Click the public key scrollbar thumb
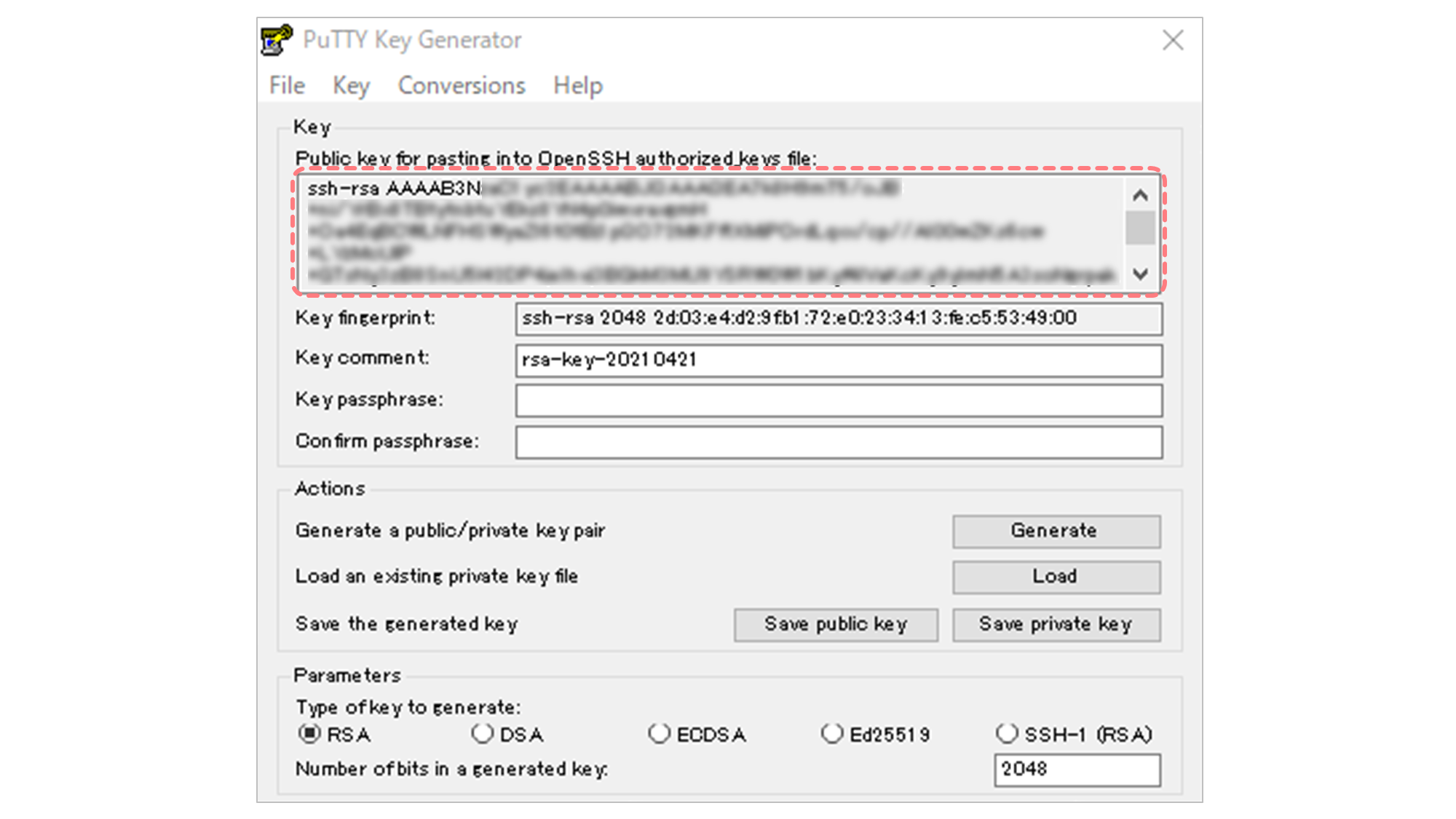The image size is (1456, 819). coord(1140,228)
